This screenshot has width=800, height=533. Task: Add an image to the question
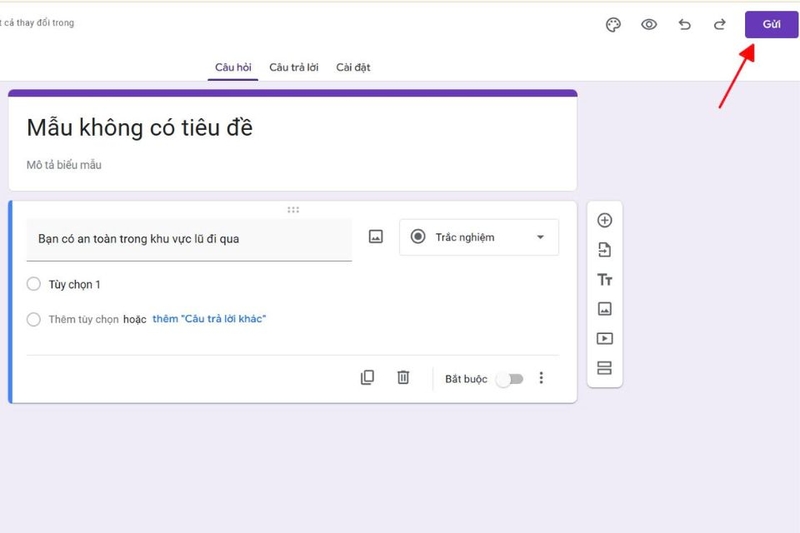pos(376,237)
